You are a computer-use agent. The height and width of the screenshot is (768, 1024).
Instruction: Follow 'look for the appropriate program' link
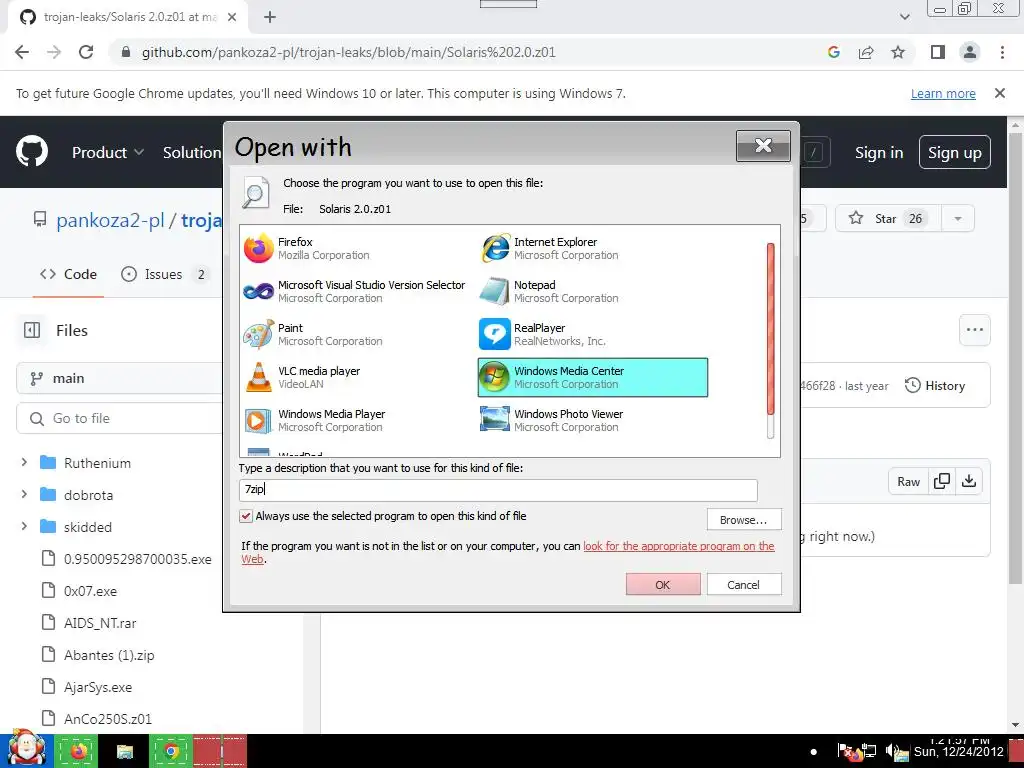pos(679,546)
